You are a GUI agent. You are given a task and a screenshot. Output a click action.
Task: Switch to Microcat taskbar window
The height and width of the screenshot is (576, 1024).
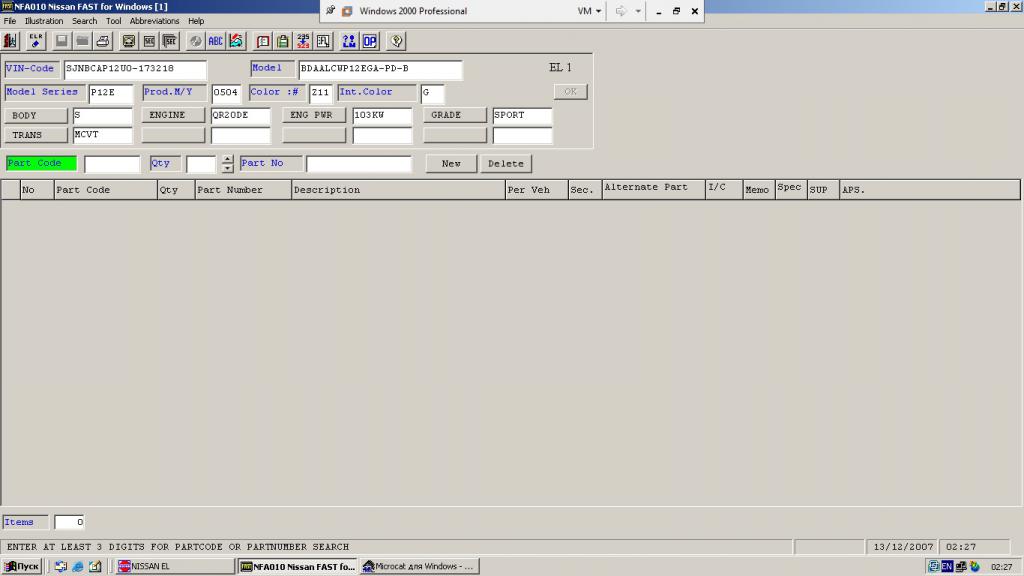(419, 566)
